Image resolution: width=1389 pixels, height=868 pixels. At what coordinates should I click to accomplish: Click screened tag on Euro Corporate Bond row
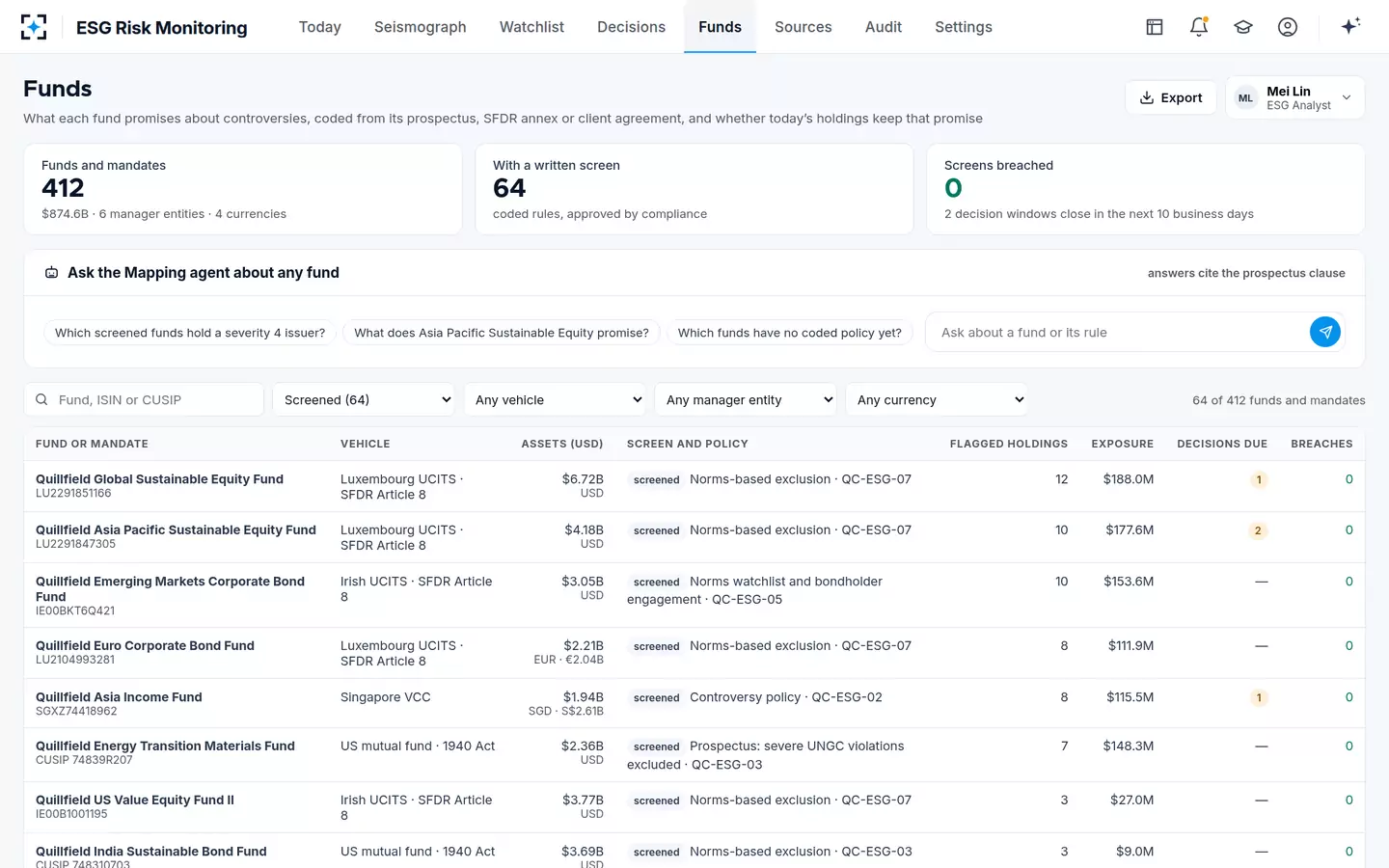click(x=656, y=646)
